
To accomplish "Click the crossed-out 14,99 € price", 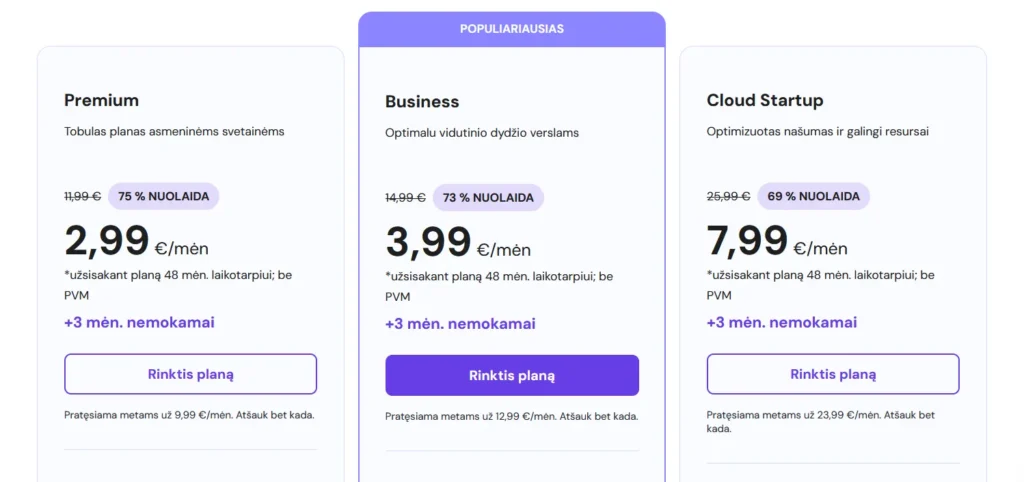I will 406,198.
